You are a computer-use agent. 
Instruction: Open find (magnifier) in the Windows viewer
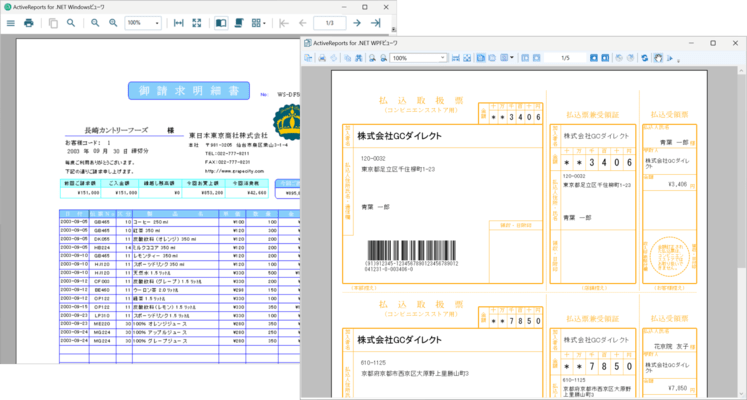tap(69, 22)
